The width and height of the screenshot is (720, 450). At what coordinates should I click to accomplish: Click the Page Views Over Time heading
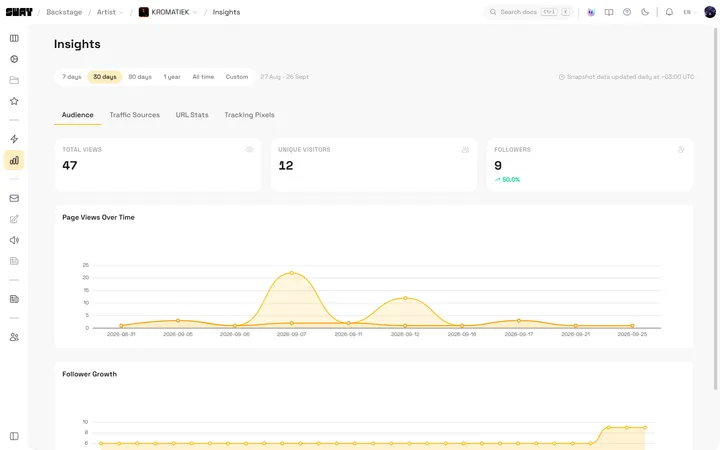point(98,217)
